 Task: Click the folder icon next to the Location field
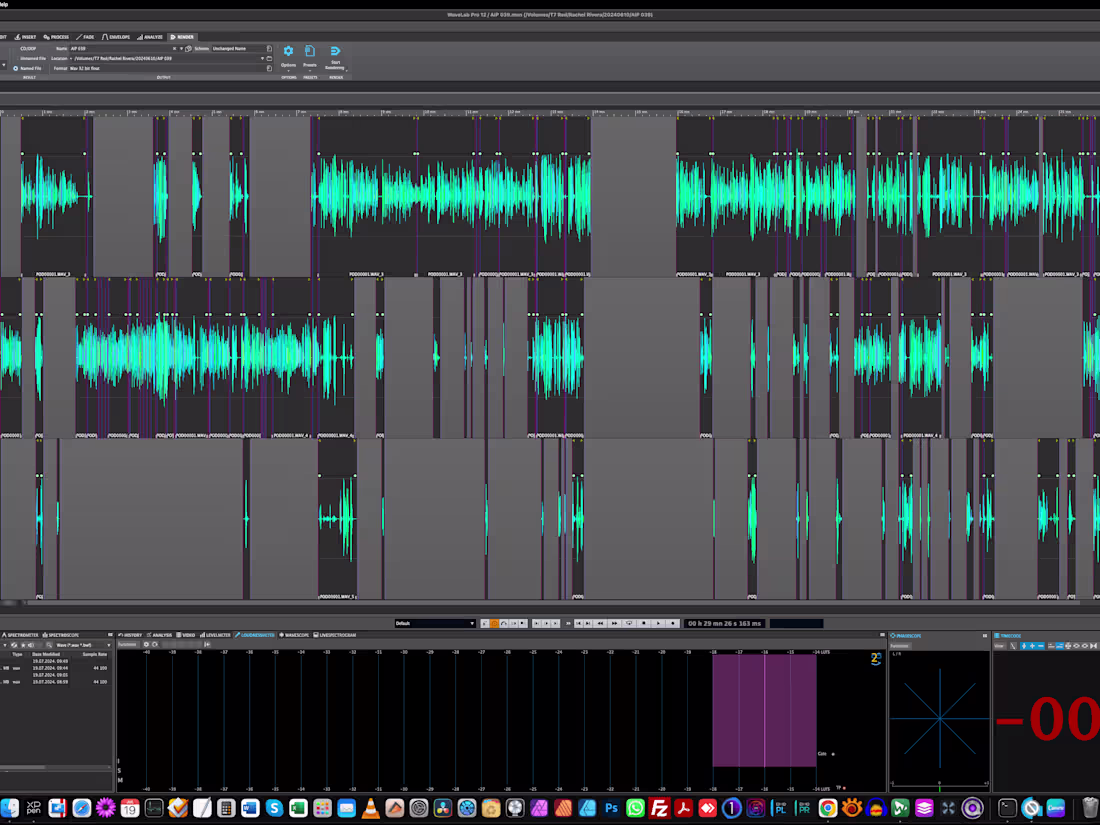(269, 58)
